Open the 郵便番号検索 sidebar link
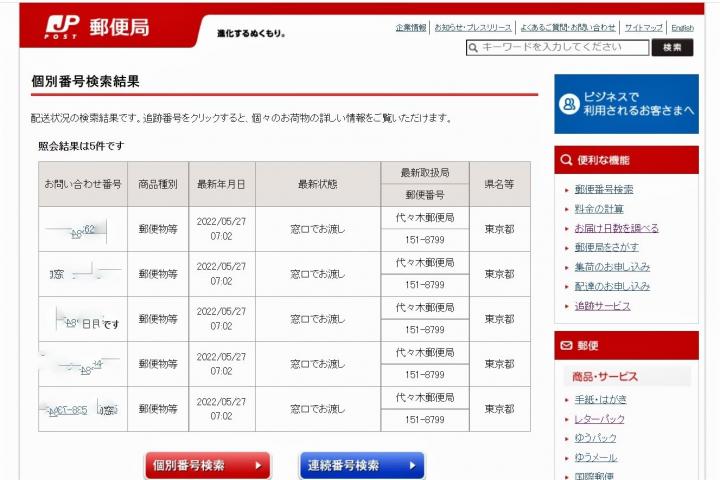This screenshot has height=480, width=720. [603, 189]
